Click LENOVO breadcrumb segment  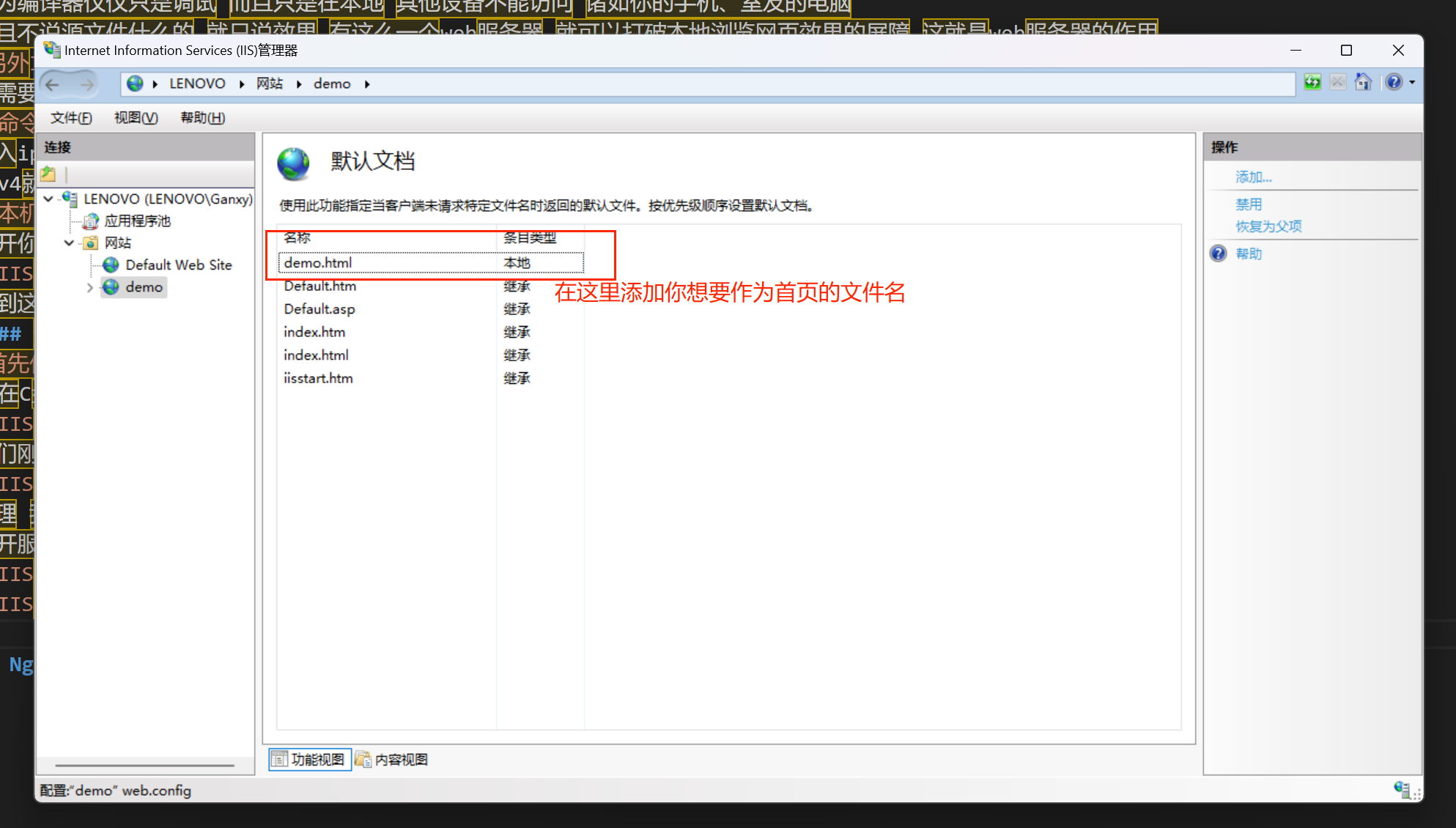click(x=197, y=84)
